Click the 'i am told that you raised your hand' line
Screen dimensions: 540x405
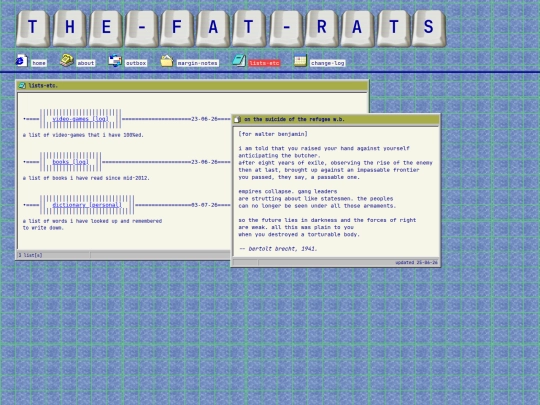324,148
